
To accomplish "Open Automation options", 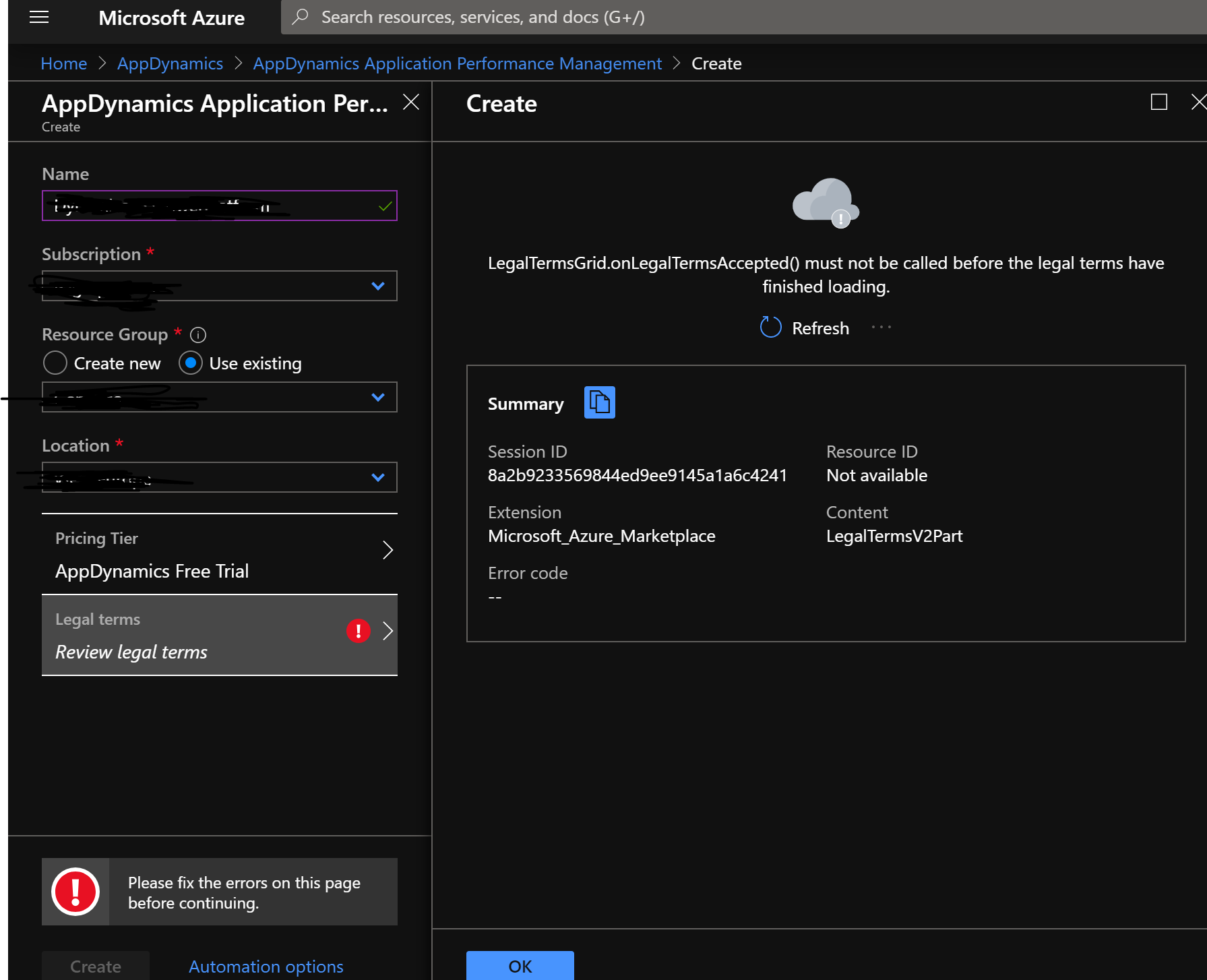I will point(266,966).
